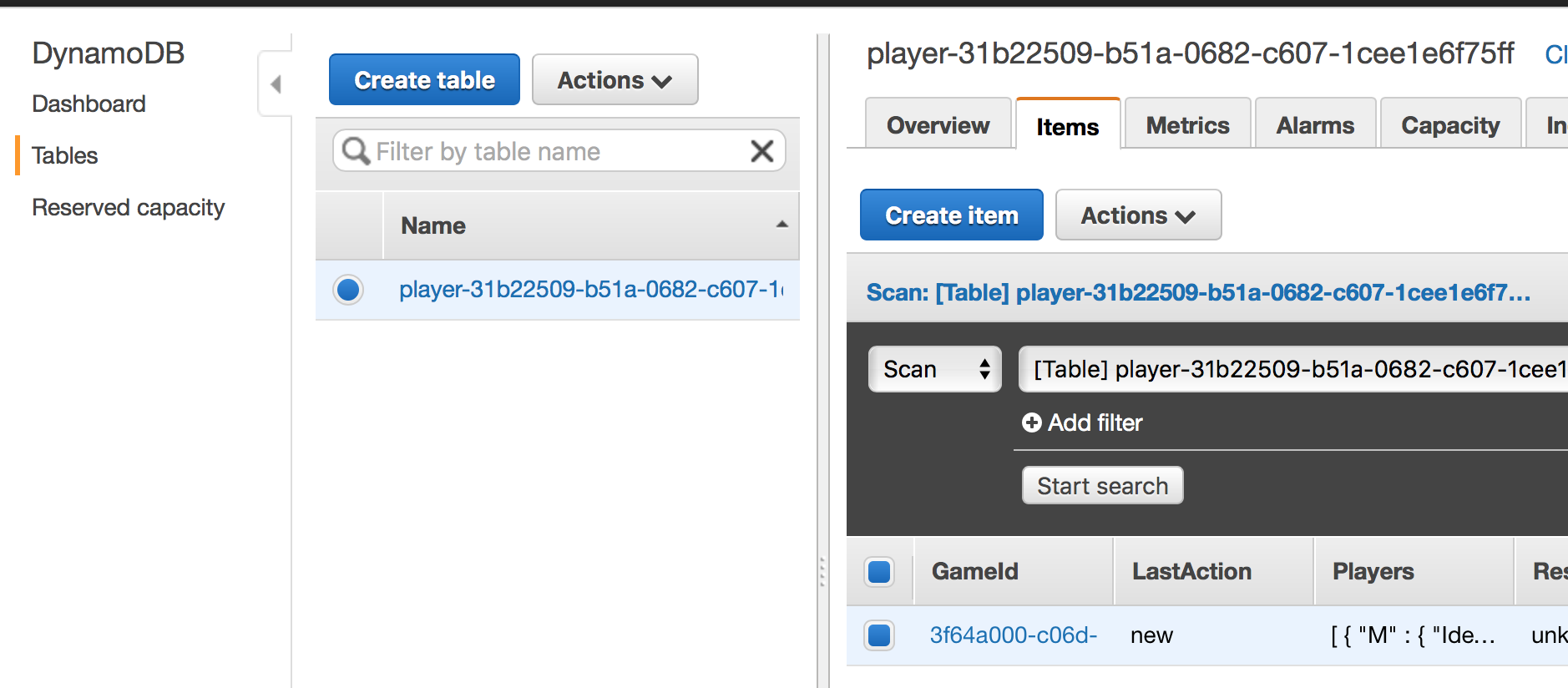Image resolution: width=1568 pixels, height=688 pixels.
Task: Click the DynamoDB heading in the sidebar
Action: 108,53
